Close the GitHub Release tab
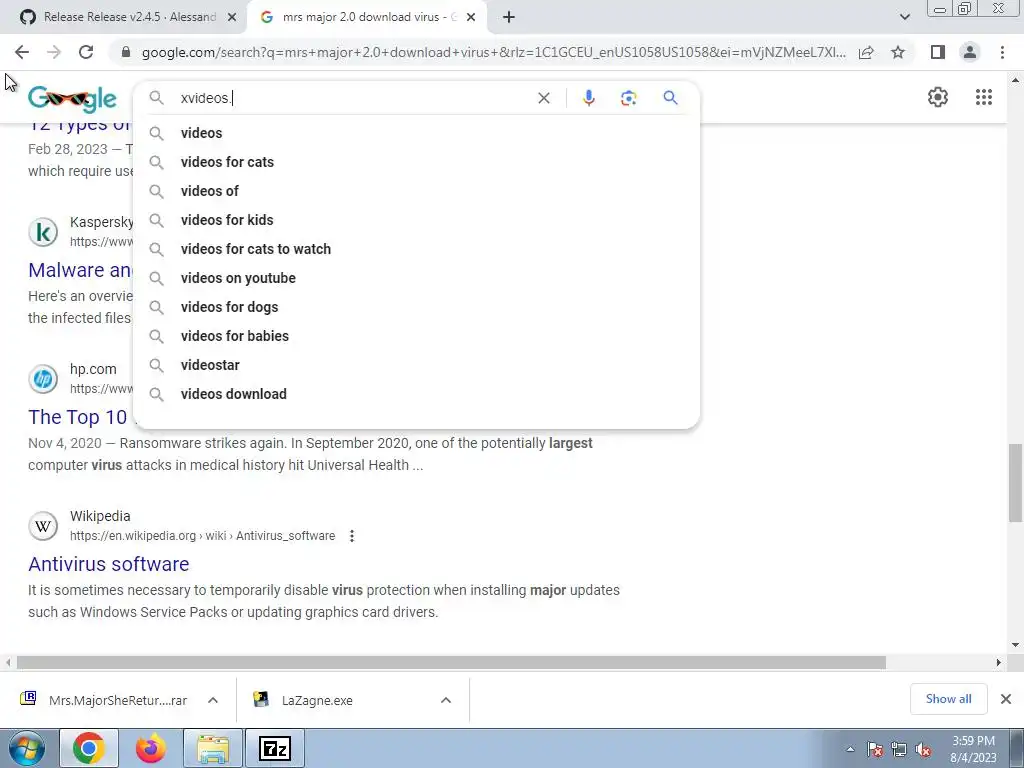Screen dimensions: 1024x768 (x=232, y=18)
